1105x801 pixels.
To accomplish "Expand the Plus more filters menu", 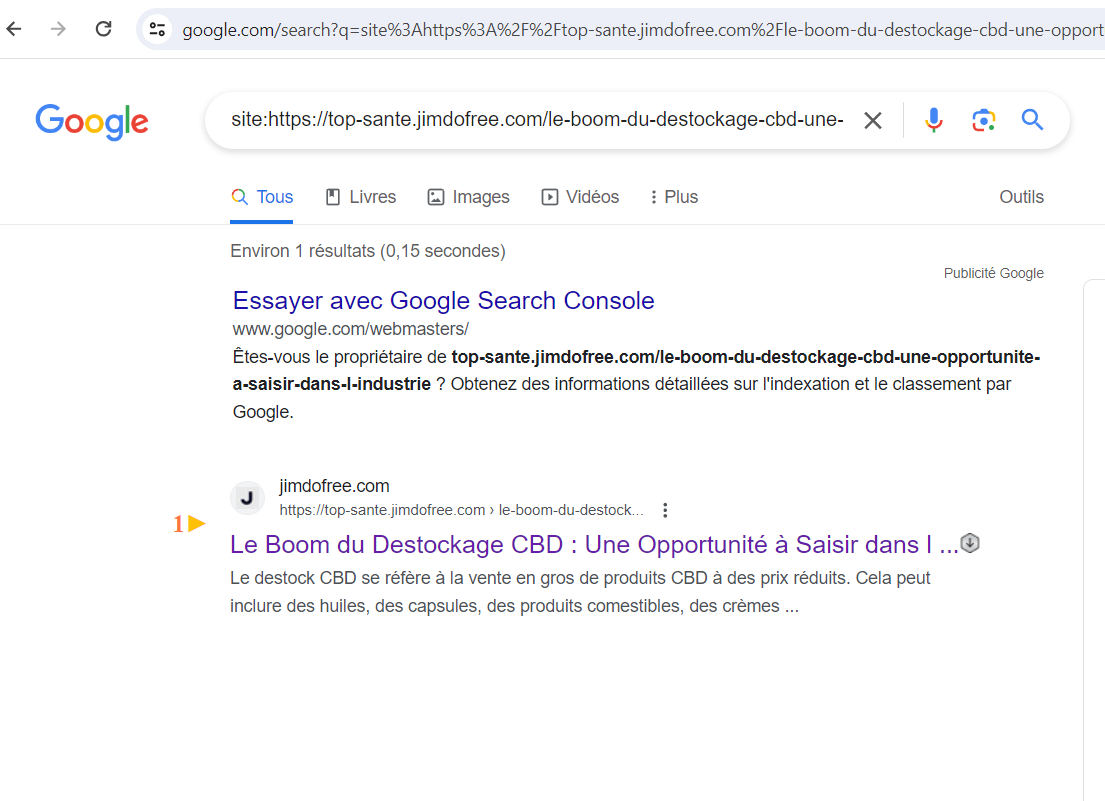I will tap(673, 197).
